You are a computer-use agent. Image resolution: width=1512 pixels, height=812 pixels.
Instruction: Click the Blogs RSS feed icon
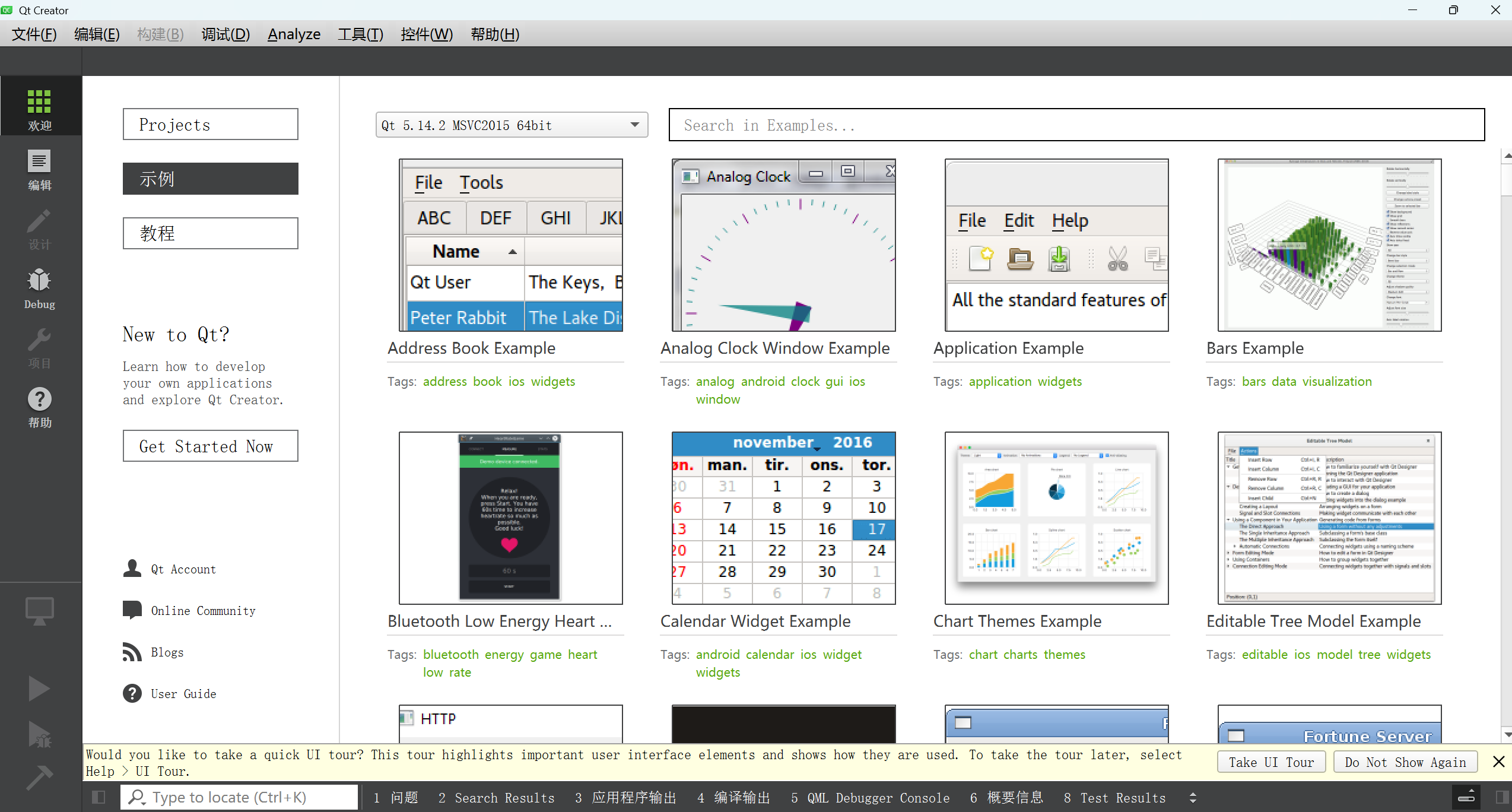coord(132,652)
